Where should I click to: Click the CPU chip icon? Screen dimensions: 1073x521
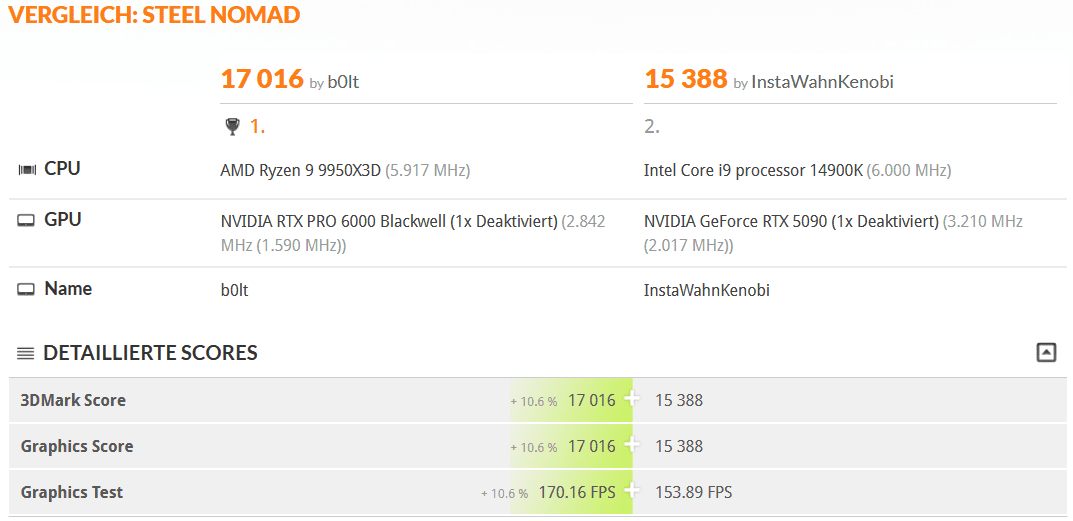27,170
